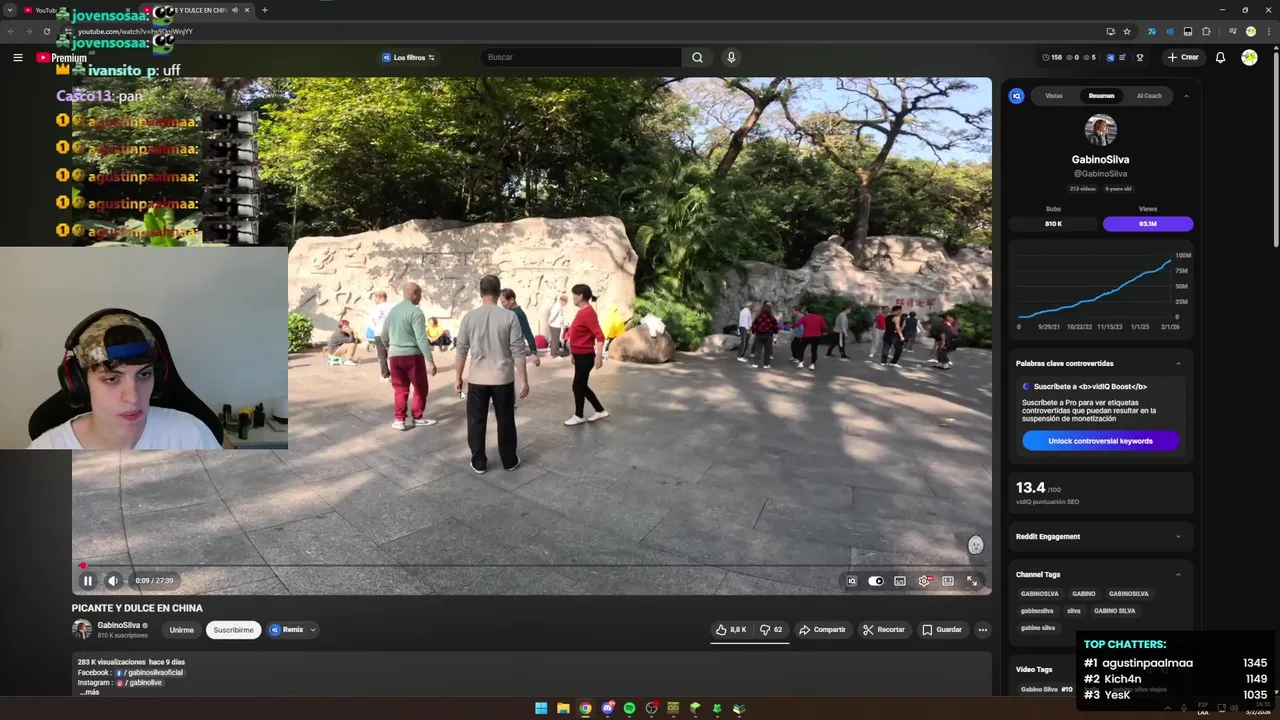1280x720 pixels.
Task: Click the browser address bar URL
Action: [x=135, y=32]
